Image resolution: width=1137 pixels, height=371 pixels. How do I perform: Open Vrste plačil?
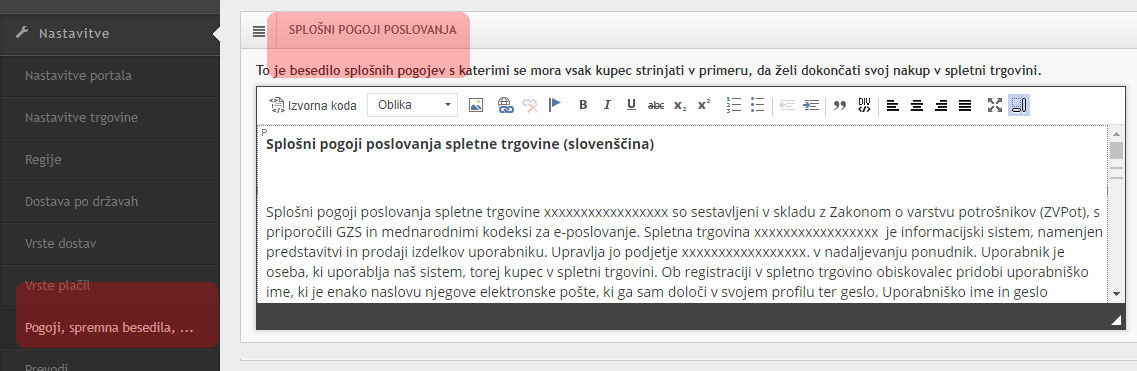109,285
